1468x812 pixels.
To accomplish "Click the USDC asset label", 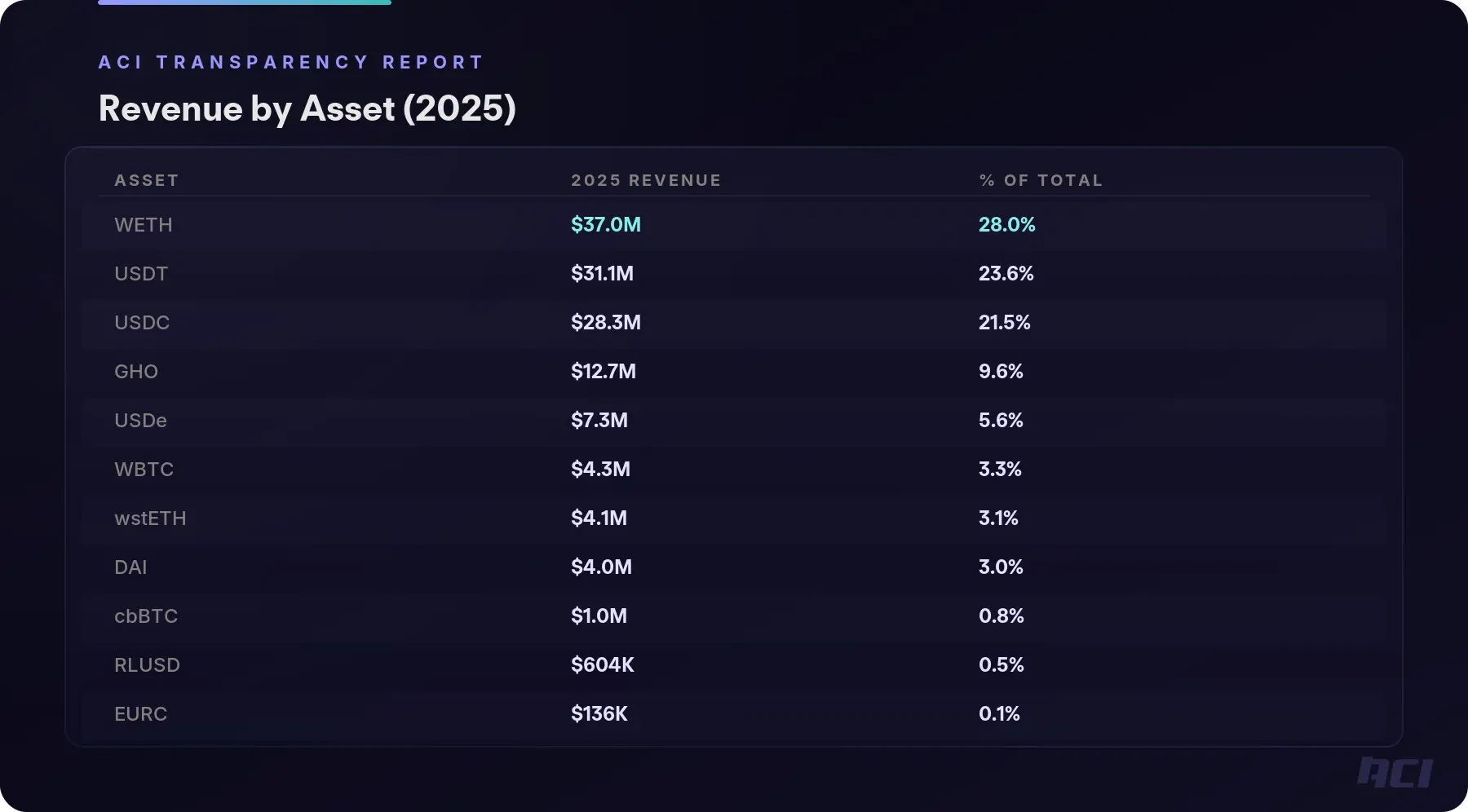I will point(142,323).
